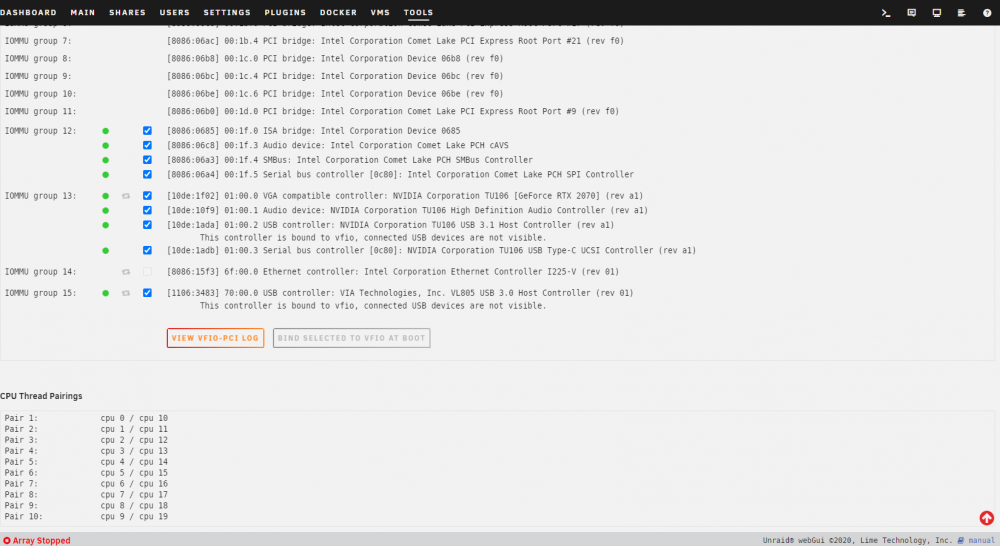
Task: Click the Array Stopped status text
Action: coord(41,540)
